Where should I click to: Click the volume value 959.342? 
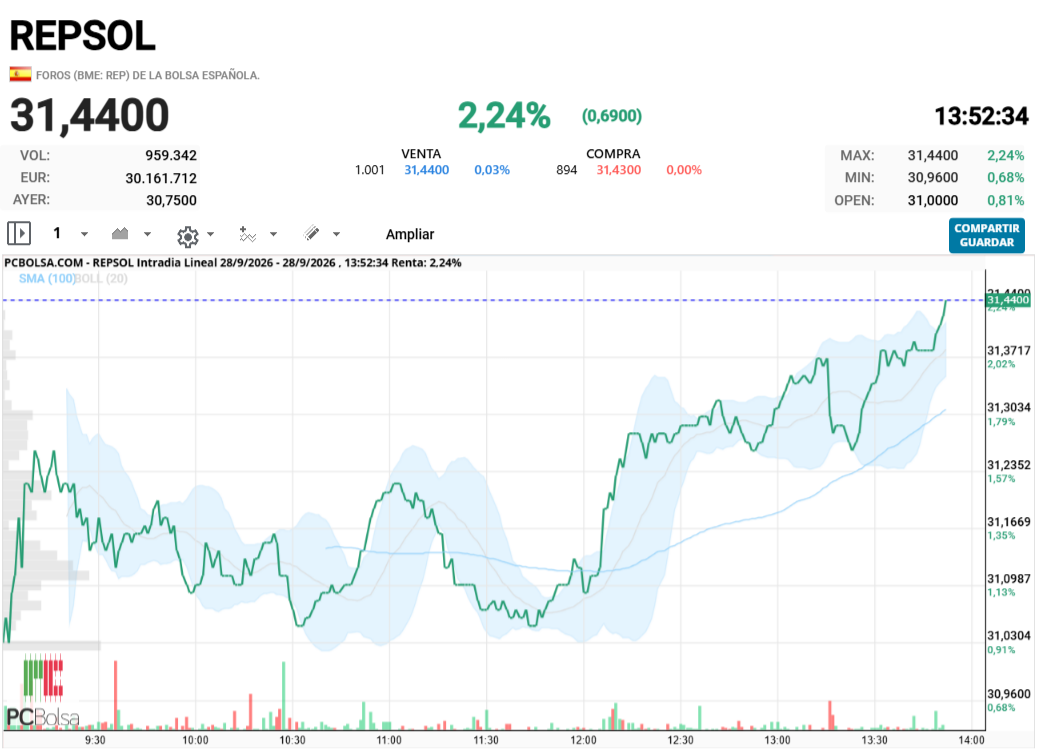coord(171,155)
